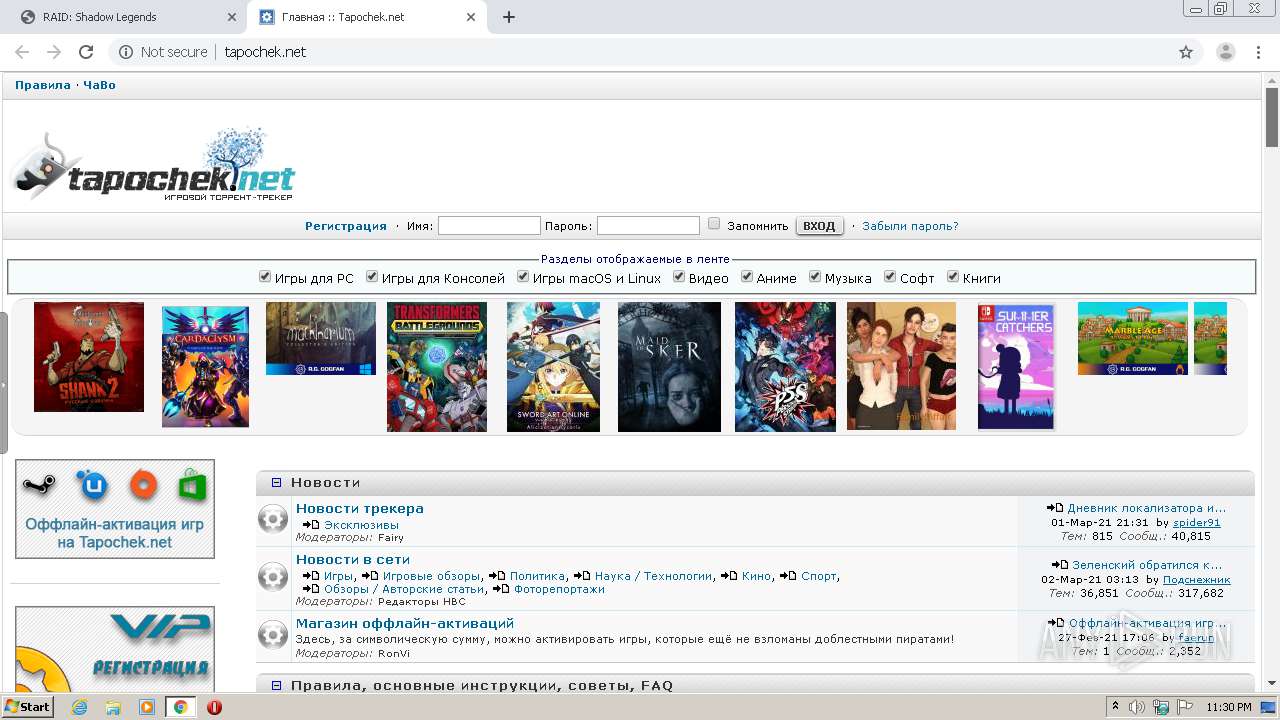Click the red Opera-style taskbar icon
The width and height of the screenshot is (1280, 720).
(x=214, y=707)
